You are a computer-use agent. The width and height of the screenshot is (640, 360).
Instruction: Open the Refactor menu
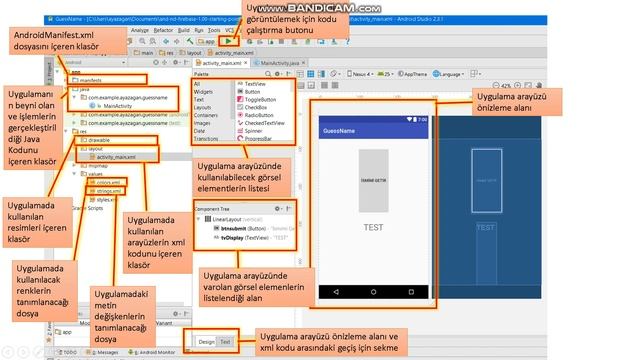coord(163,30)
